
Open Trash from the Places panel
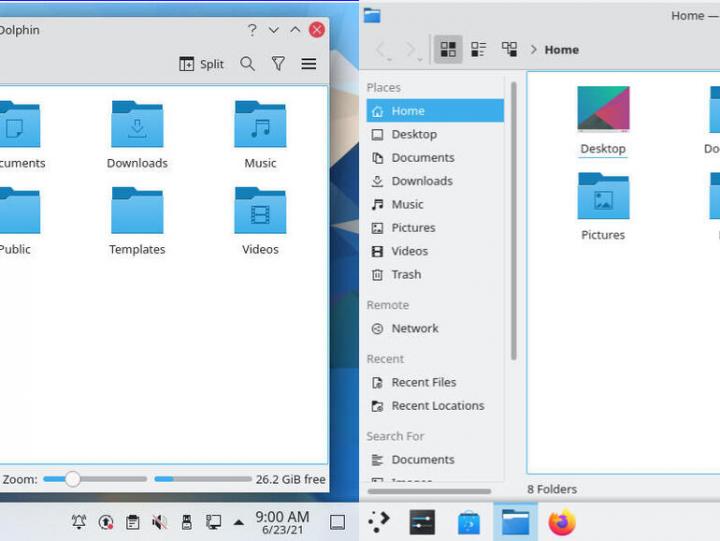[406, 274]
